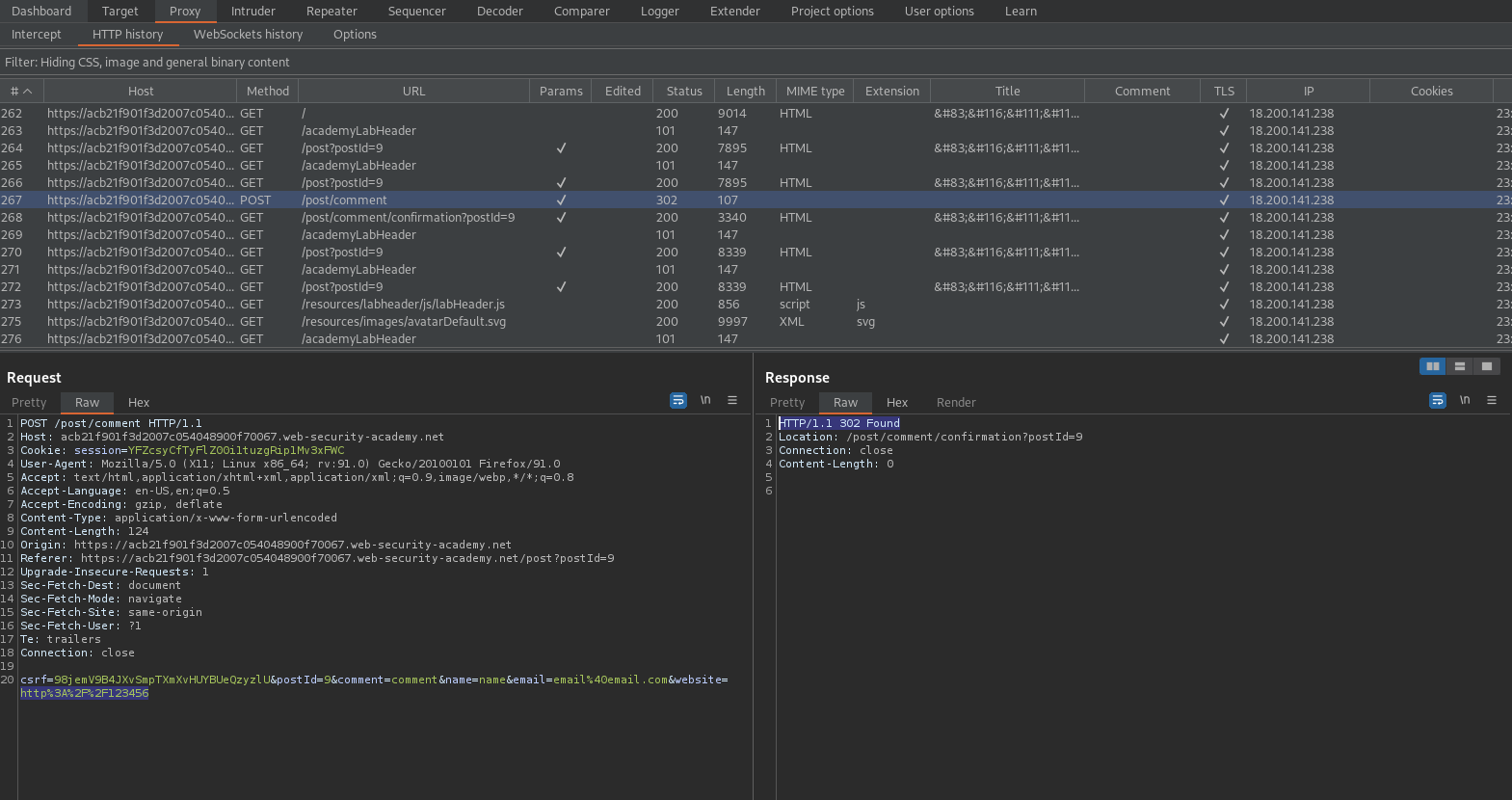Sort table by Method column
1512x800 pixels.
tap(268, 92)
